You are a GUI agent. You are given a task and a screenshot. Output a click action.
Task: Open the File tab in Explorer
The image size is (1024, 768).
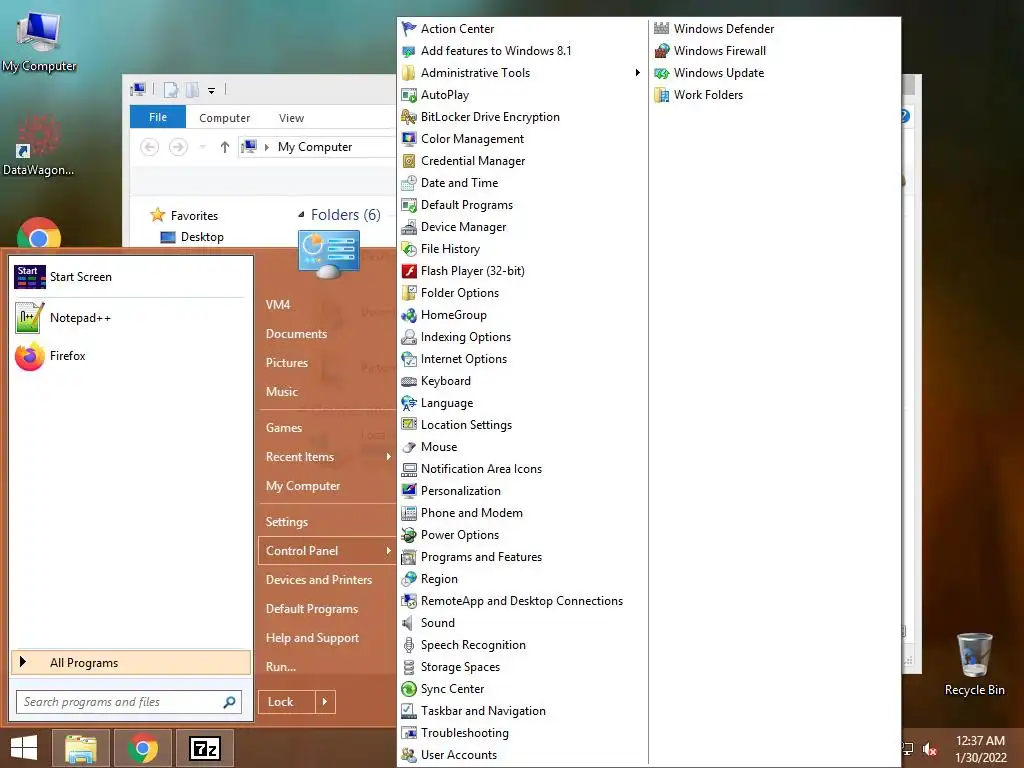158,117
